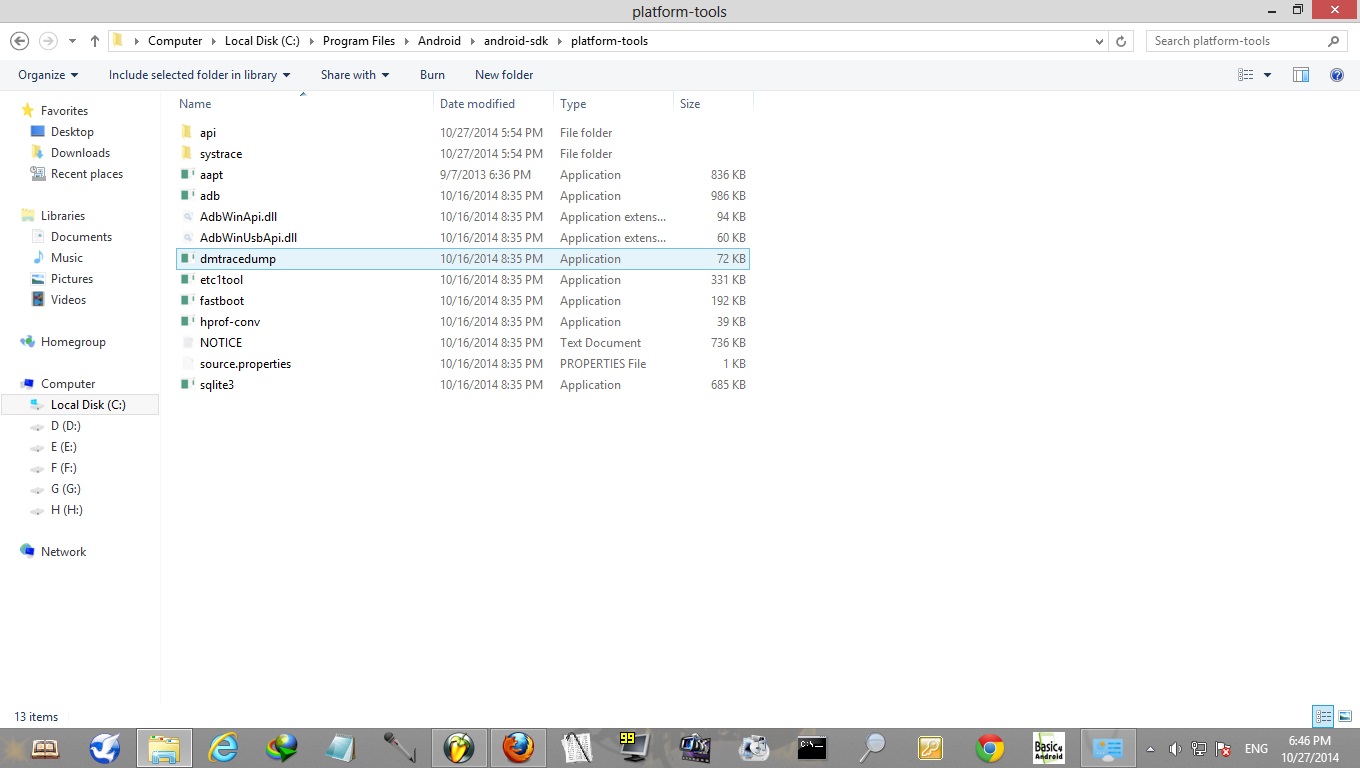The height and width of the screenshot is (768, 1360).
Task: Open Internet Explorer from the taskbar
Action: 222,748
